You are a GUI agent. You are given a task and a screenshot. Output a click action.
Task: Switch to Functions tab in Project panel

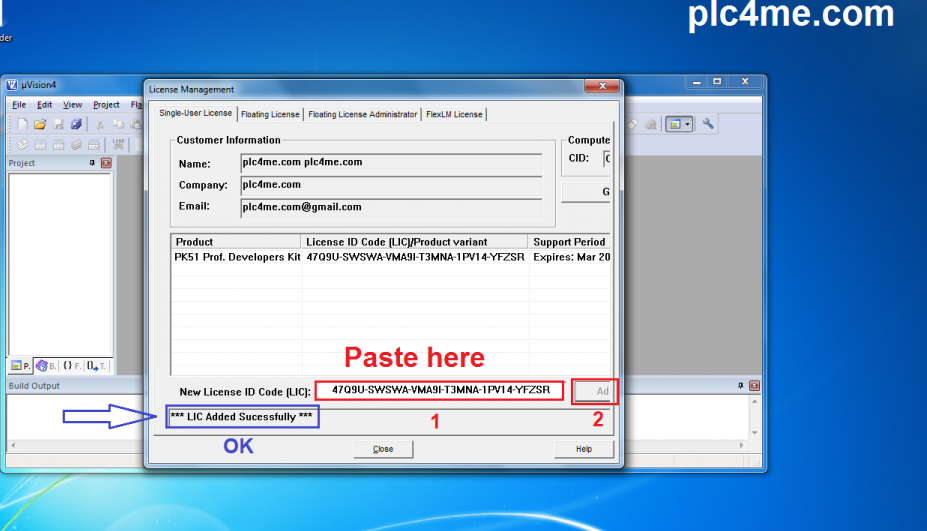click(x=71, y=366)
